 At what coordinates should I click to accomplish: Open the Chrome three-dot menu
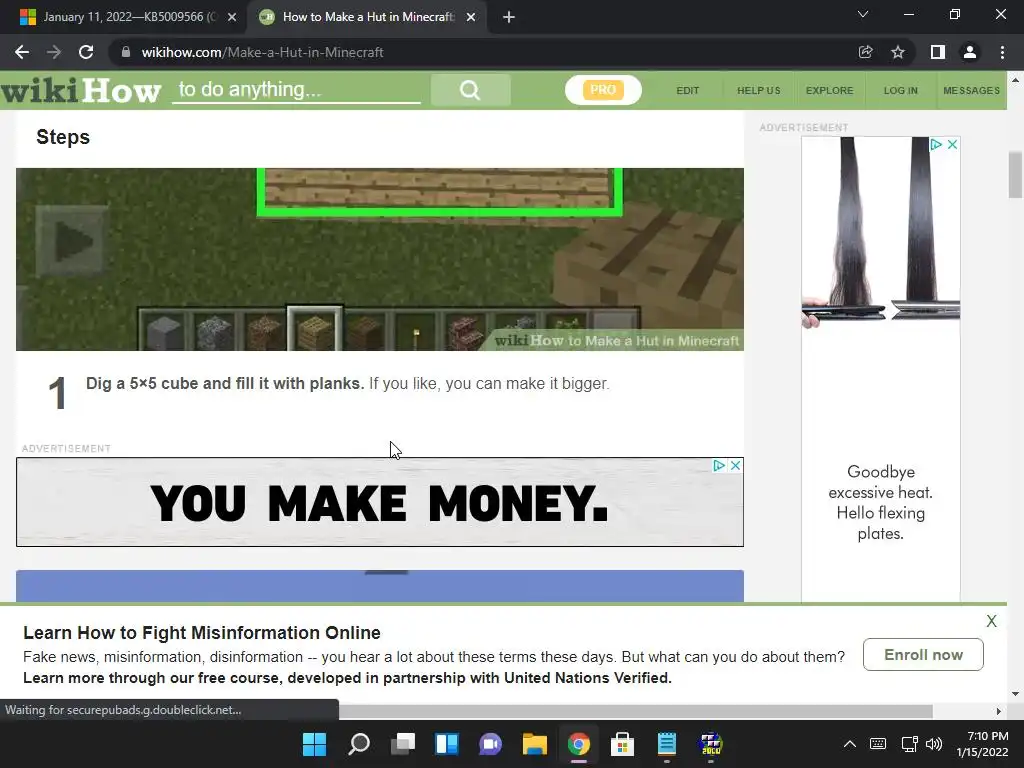[1002, 52]
